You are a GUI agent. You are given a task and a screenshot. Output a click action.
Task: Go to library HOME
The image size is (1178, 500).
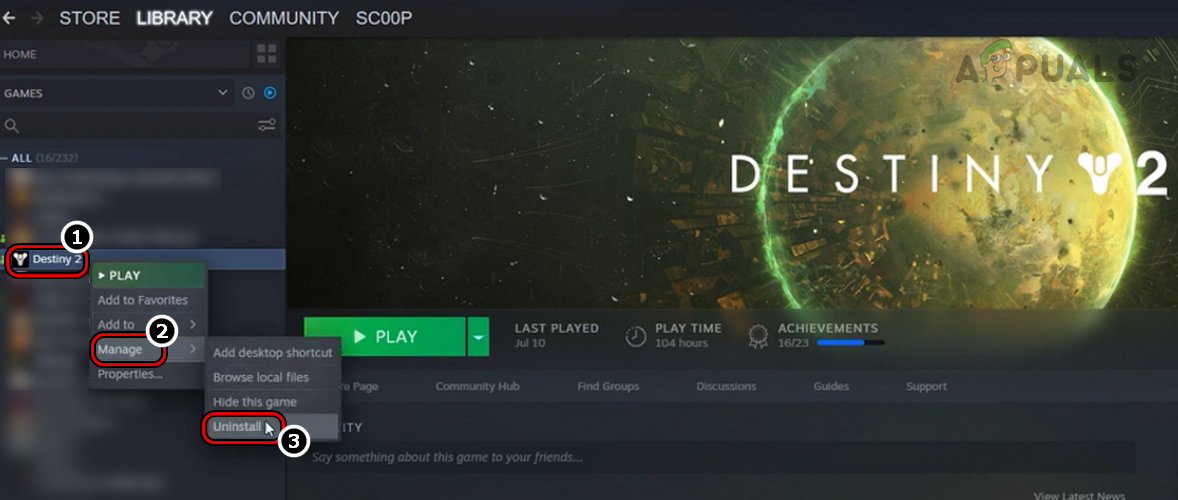tap(125, 55)
